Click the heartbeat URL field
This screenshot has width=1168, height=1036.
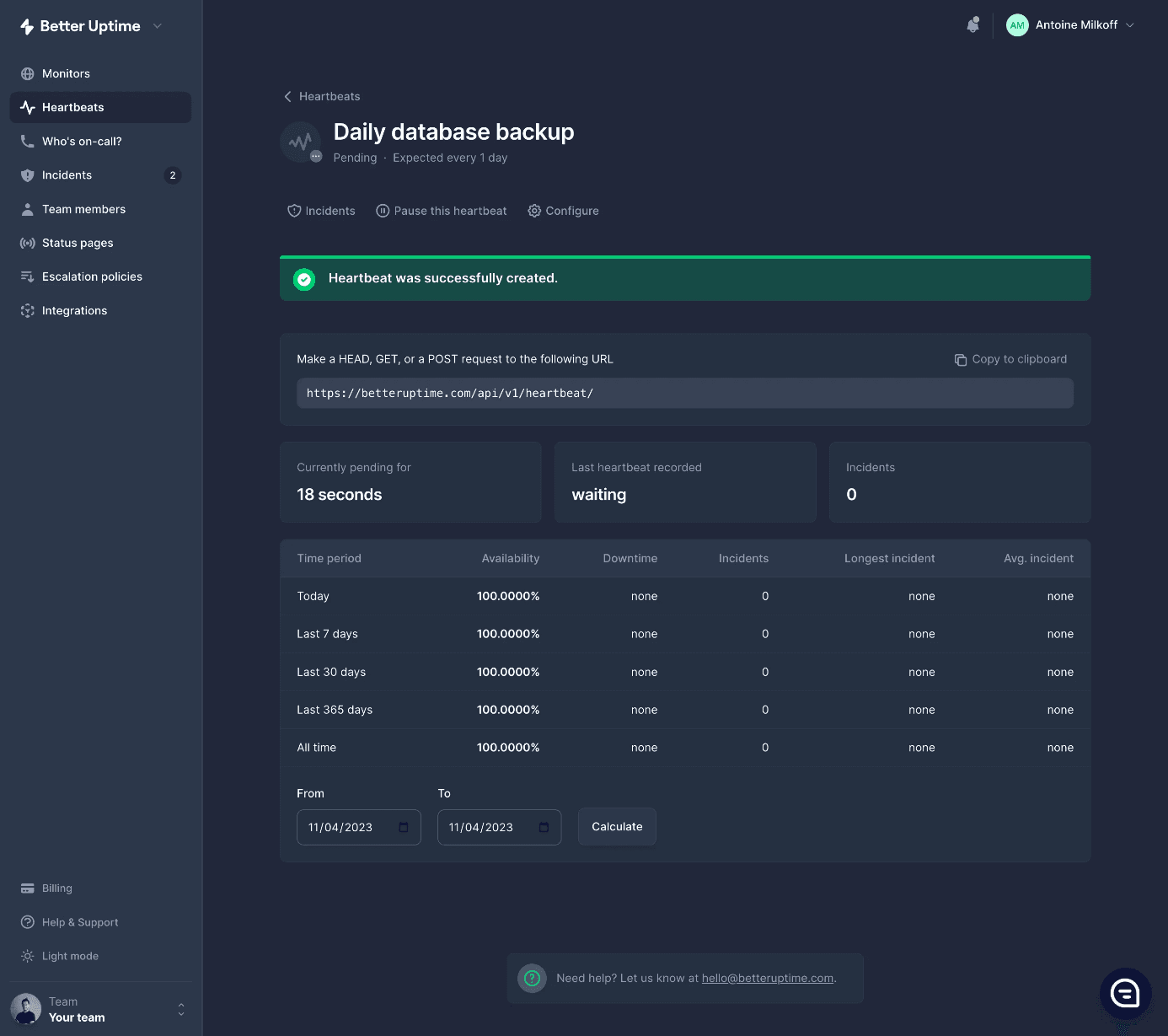(x=685, y=394)
